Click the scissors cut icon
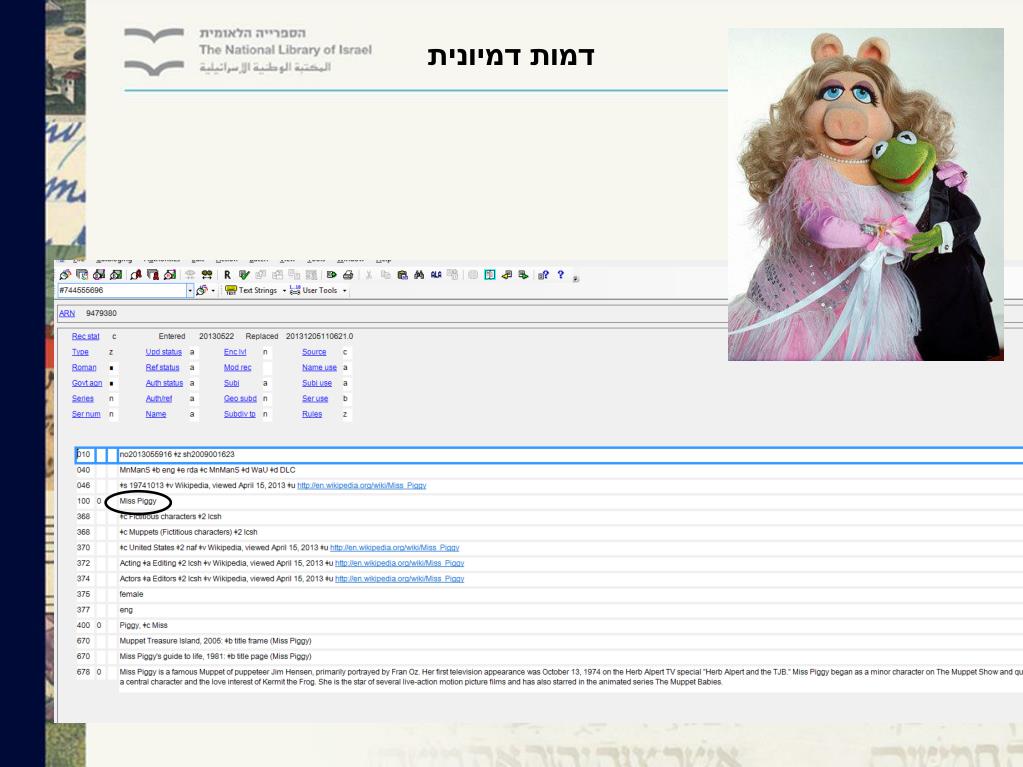The image size is (1023, 767). [369, 275]
